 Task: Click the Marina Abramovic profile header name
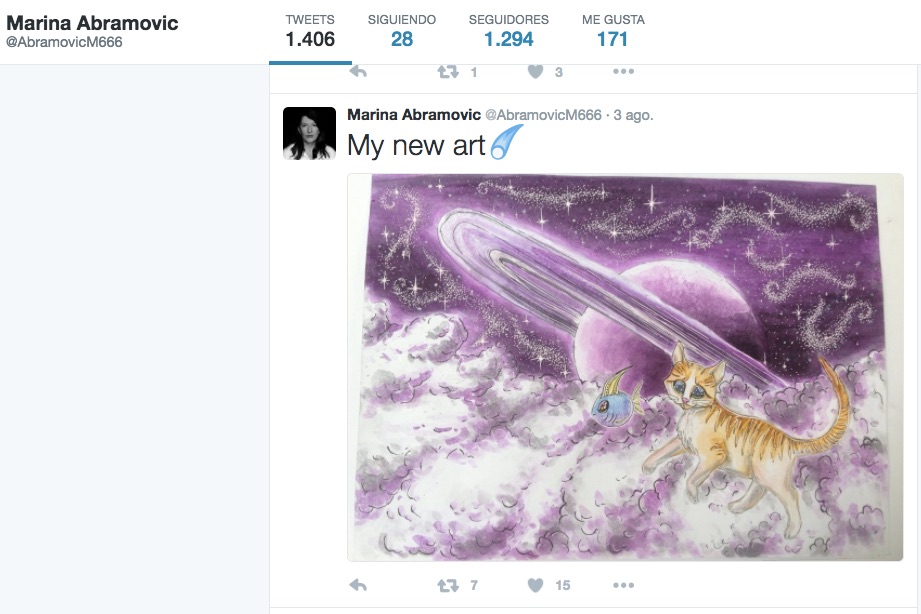(x=92, y=23)
